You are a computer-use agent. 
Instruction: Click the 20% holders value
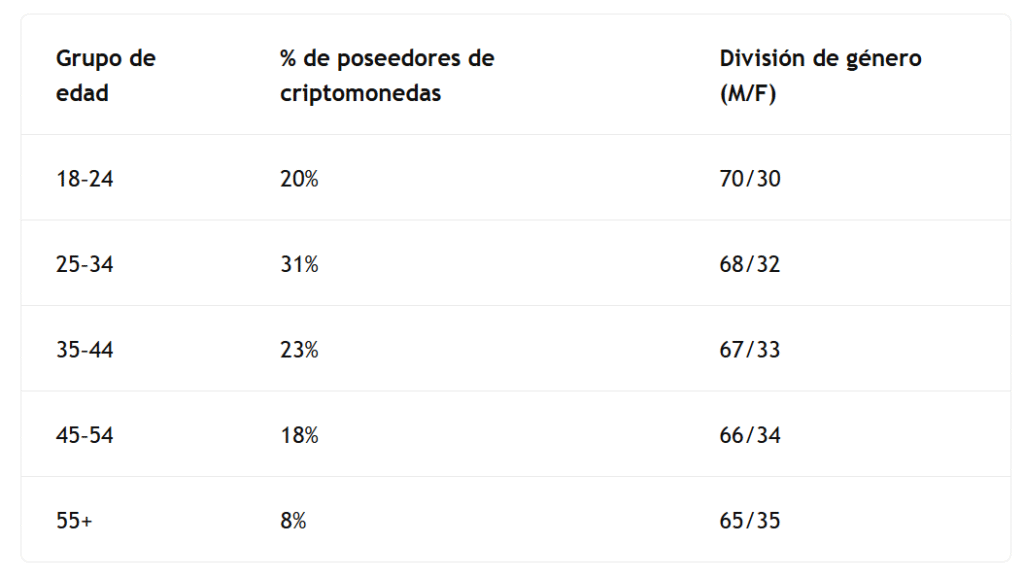click(x=299, y=179)
